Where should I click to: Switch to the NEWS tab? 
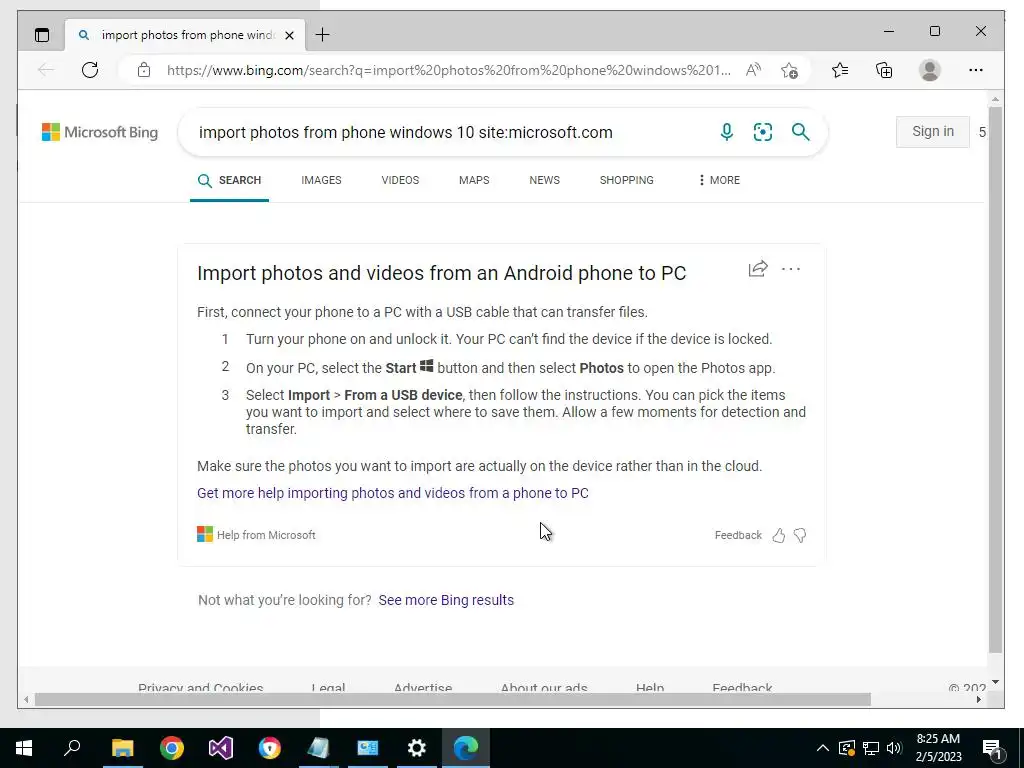pos(545,180)
